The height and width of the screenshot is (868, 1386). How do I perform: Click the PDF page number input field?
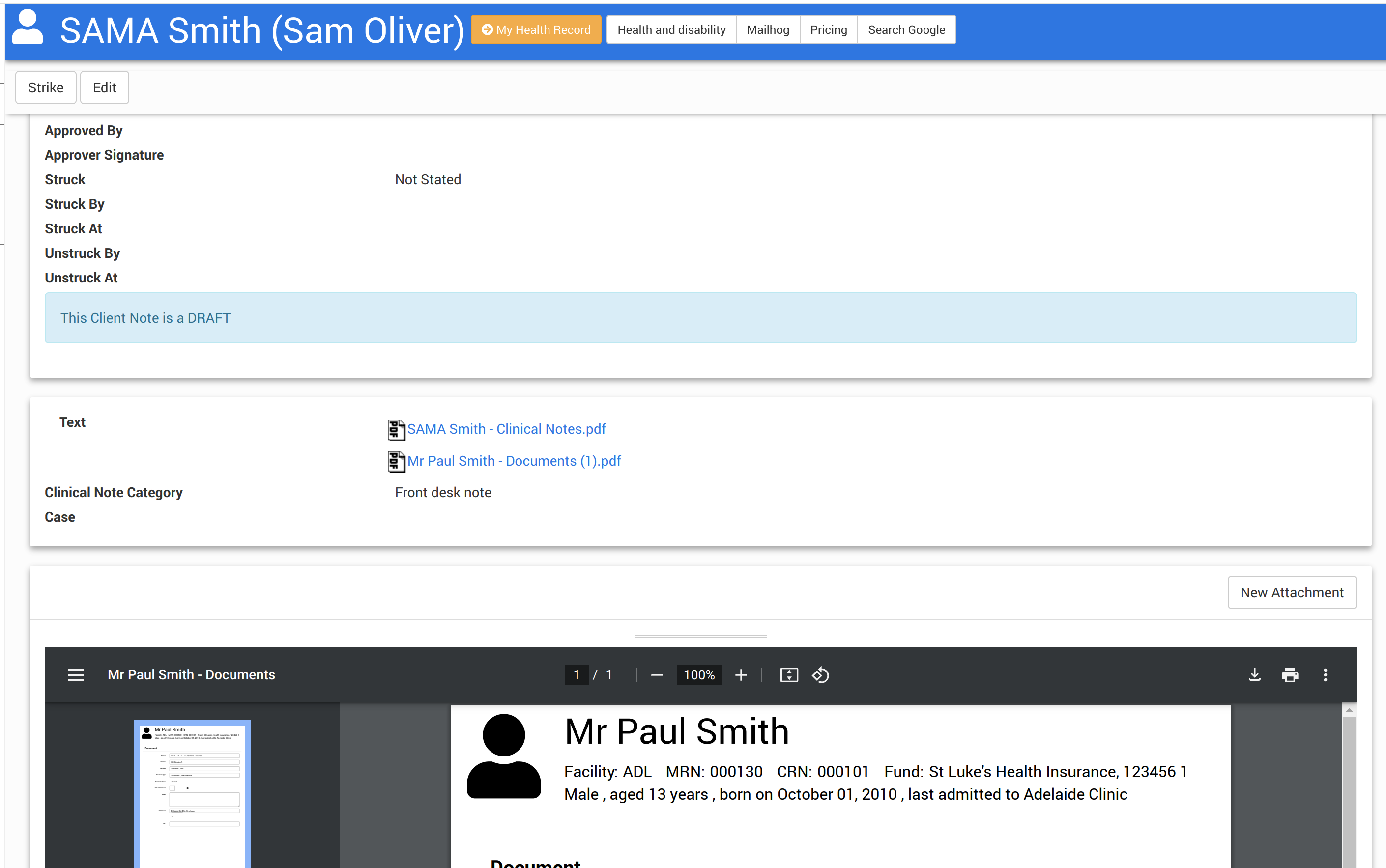click(x=576, y=675)
